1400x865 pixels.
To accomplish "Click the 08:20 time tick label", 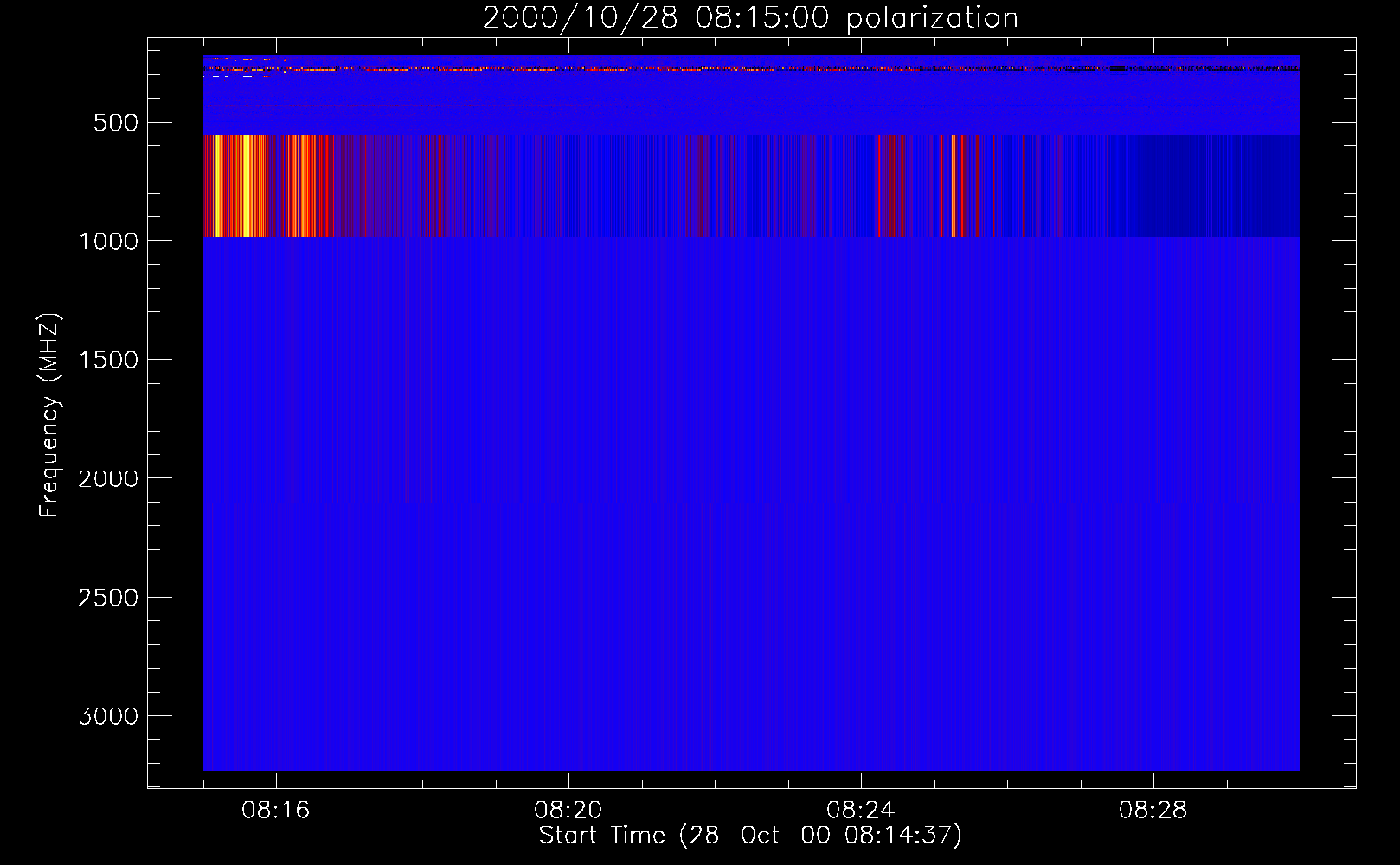I will click(x=568, y=811).
